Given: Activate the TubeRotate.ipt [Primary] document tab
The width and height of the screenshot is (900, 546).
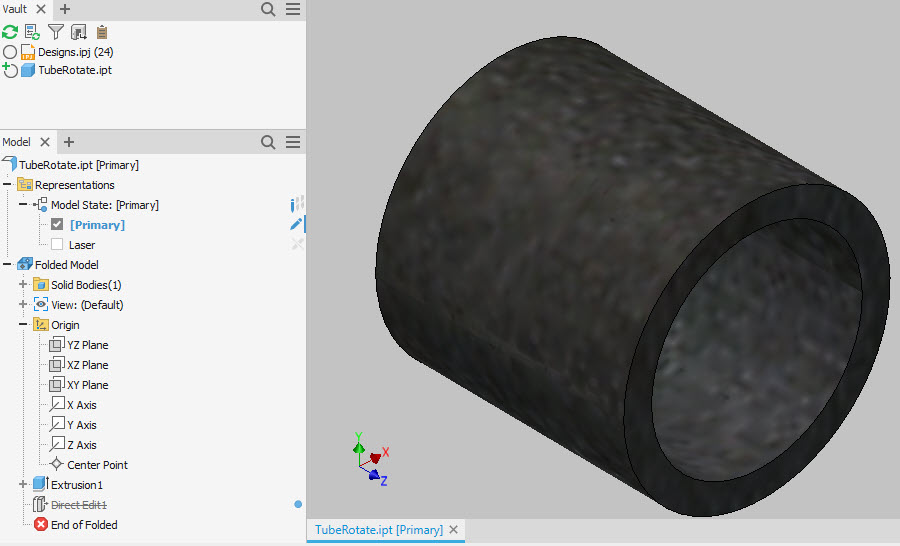Looking at the screenshot, I should point(379,530).
